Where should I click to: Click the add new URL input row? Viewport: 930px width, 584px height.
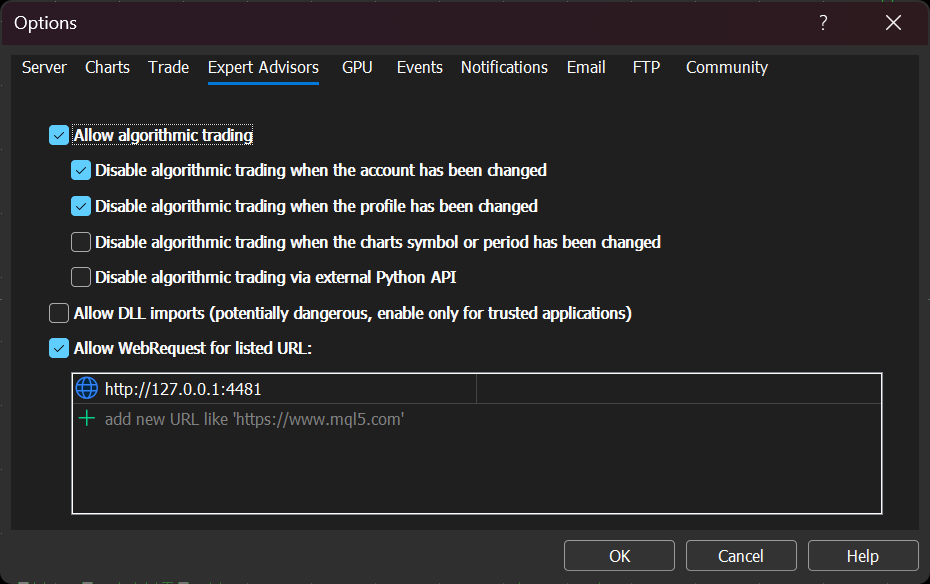(477, 419)
